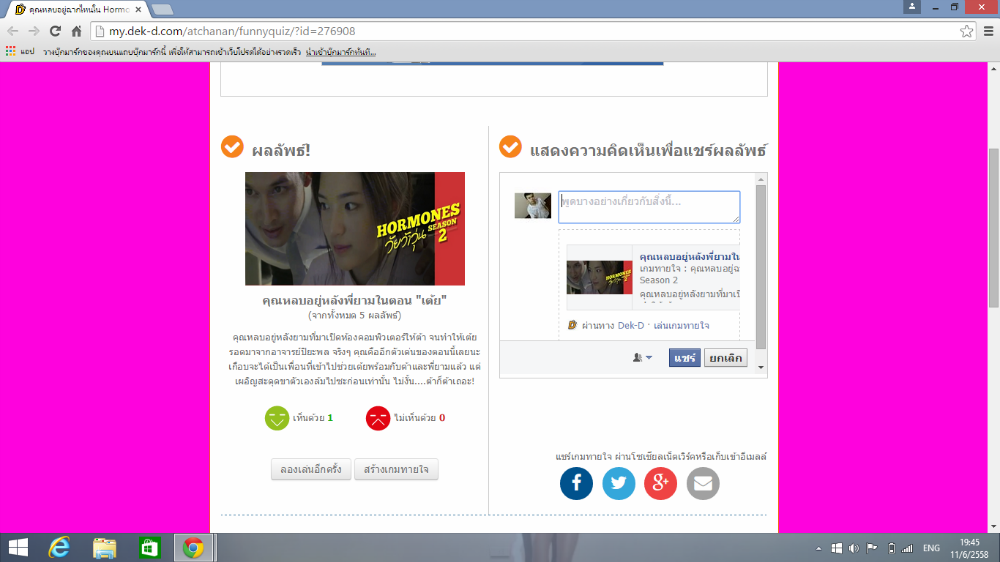Open the audience privacy dropdown
This screenshot has height=562, width=1000.
click(641, 358)
